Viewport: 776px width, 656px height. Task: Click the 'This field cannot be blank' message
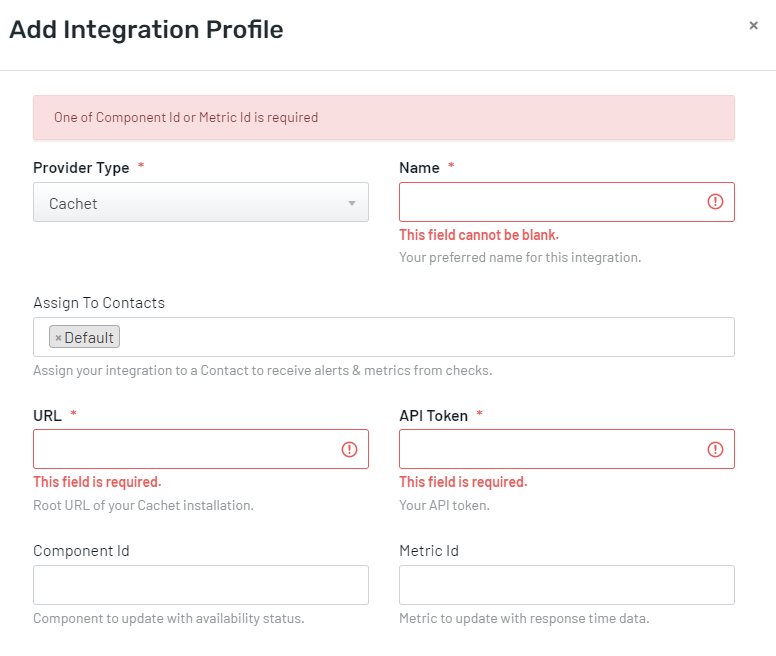point(478,235)
